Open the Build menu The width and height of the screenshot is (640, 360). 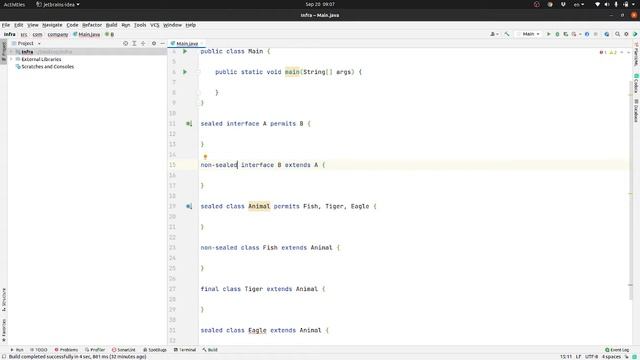click(111, 25)
